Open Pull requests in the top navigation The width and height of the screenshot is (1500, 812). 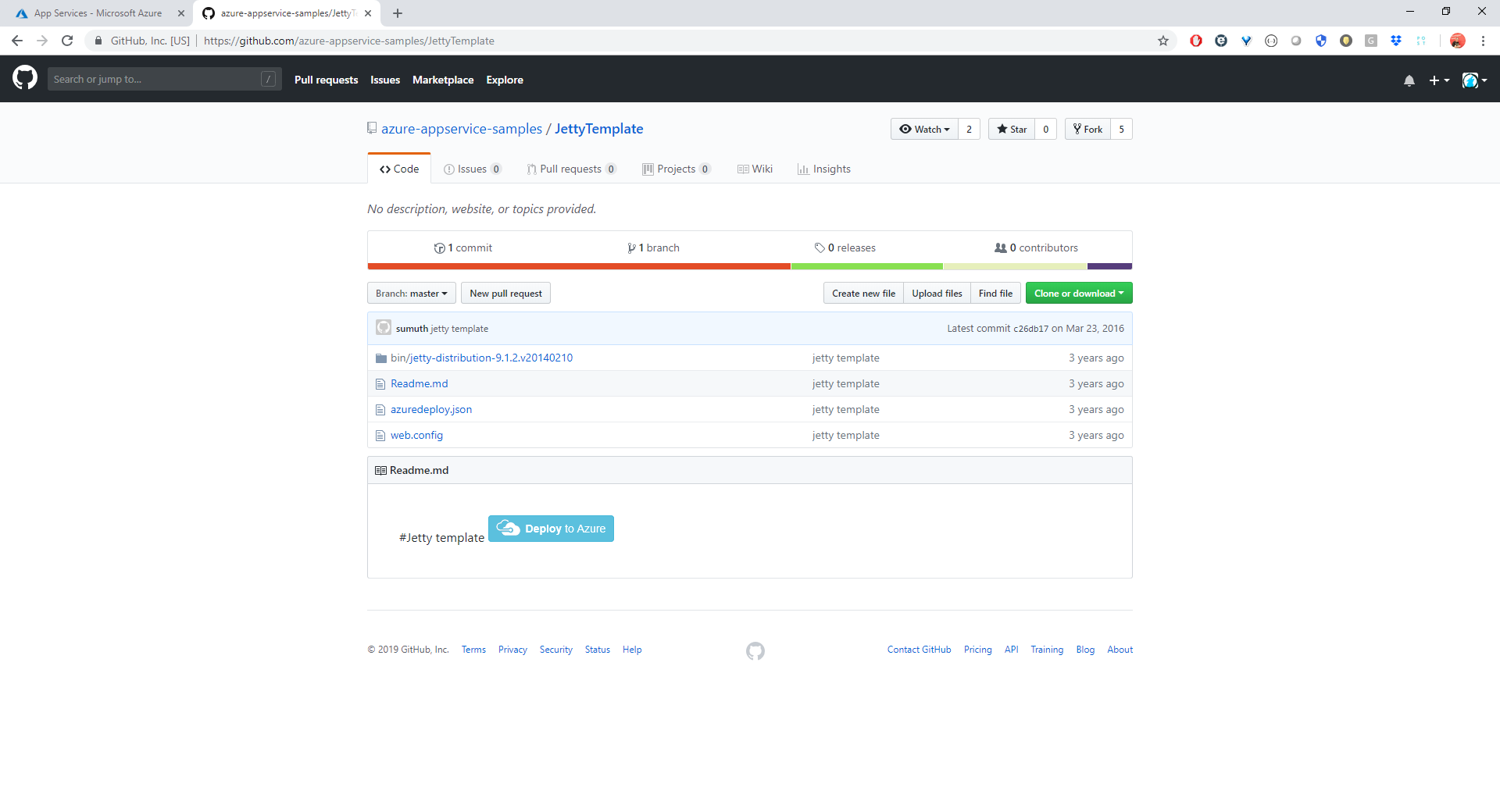(327, 80)
